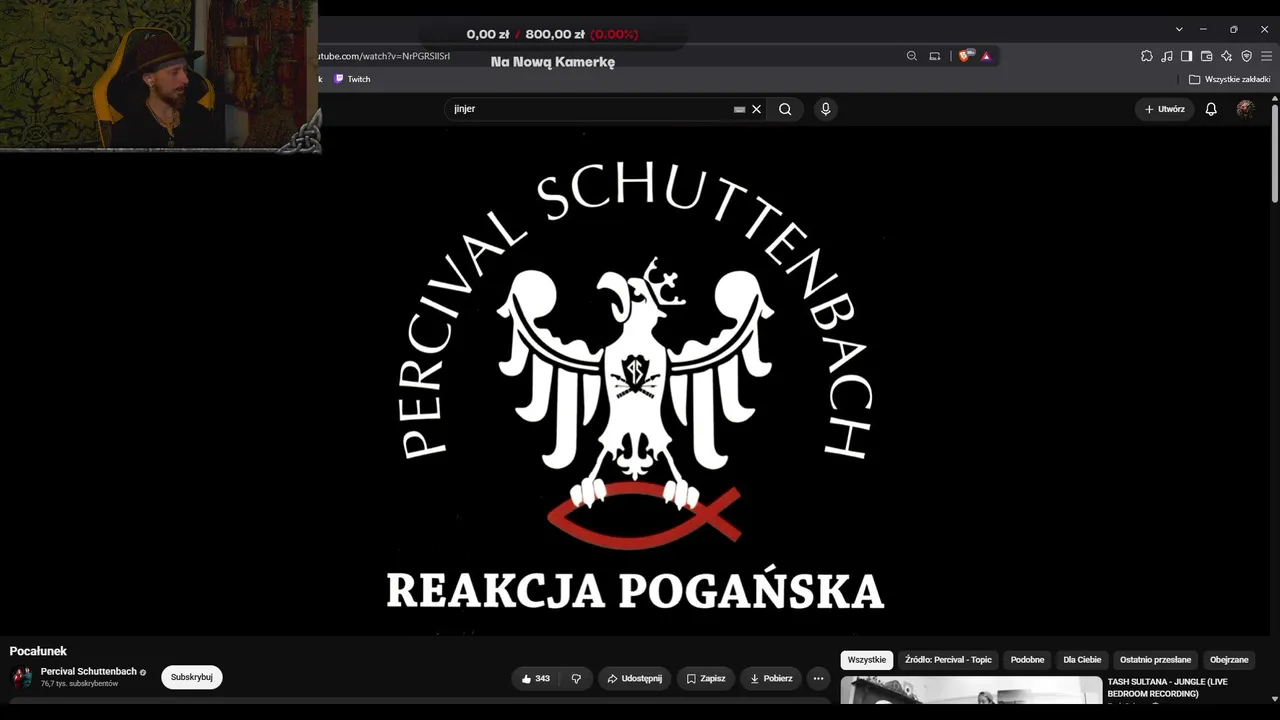Click the video title 'Pocałunek'

pyautogui.click(x=38, y=651)
